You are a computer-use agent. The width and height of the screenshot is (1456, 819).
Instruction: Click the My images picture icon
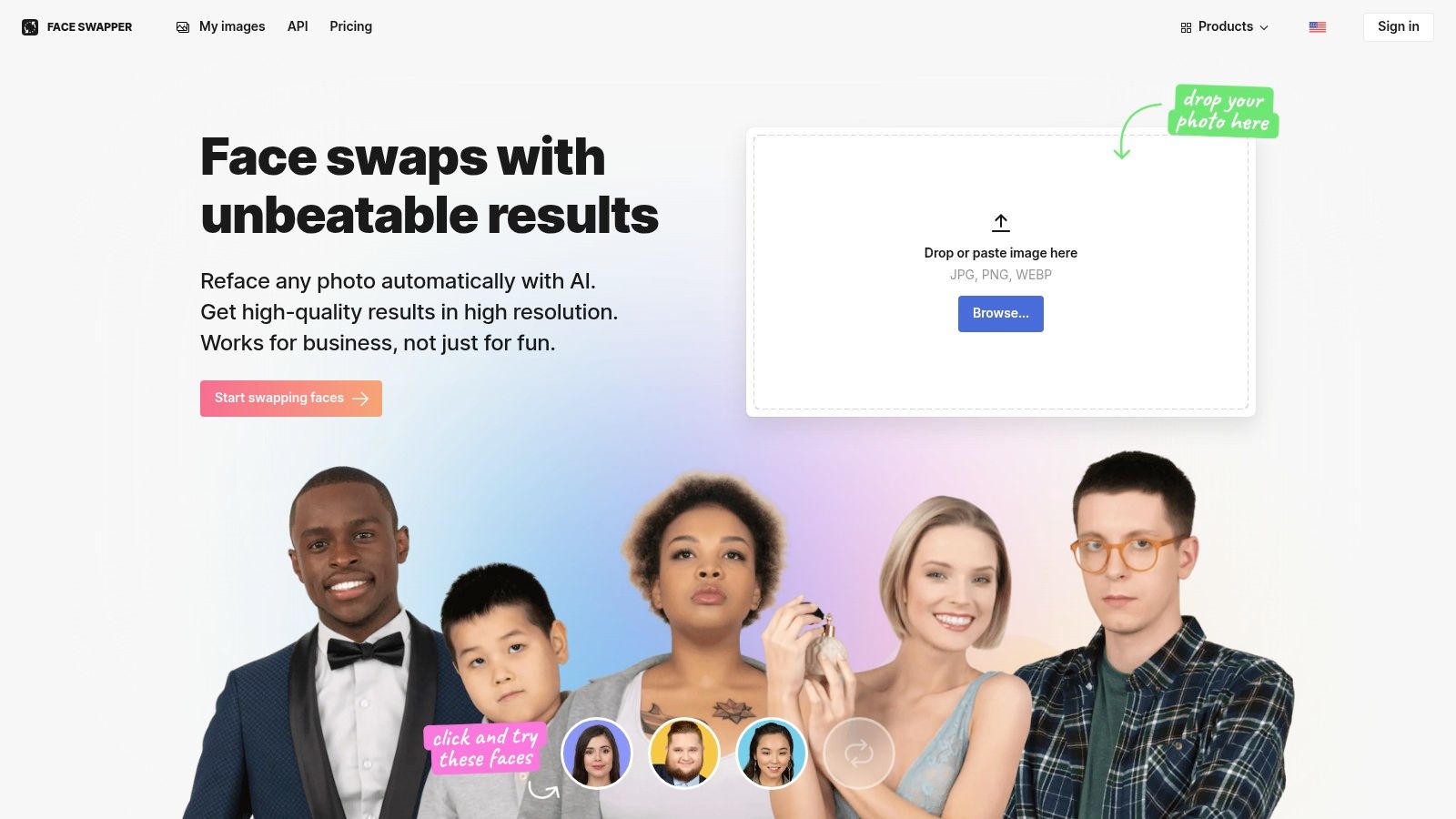(183, 27)
